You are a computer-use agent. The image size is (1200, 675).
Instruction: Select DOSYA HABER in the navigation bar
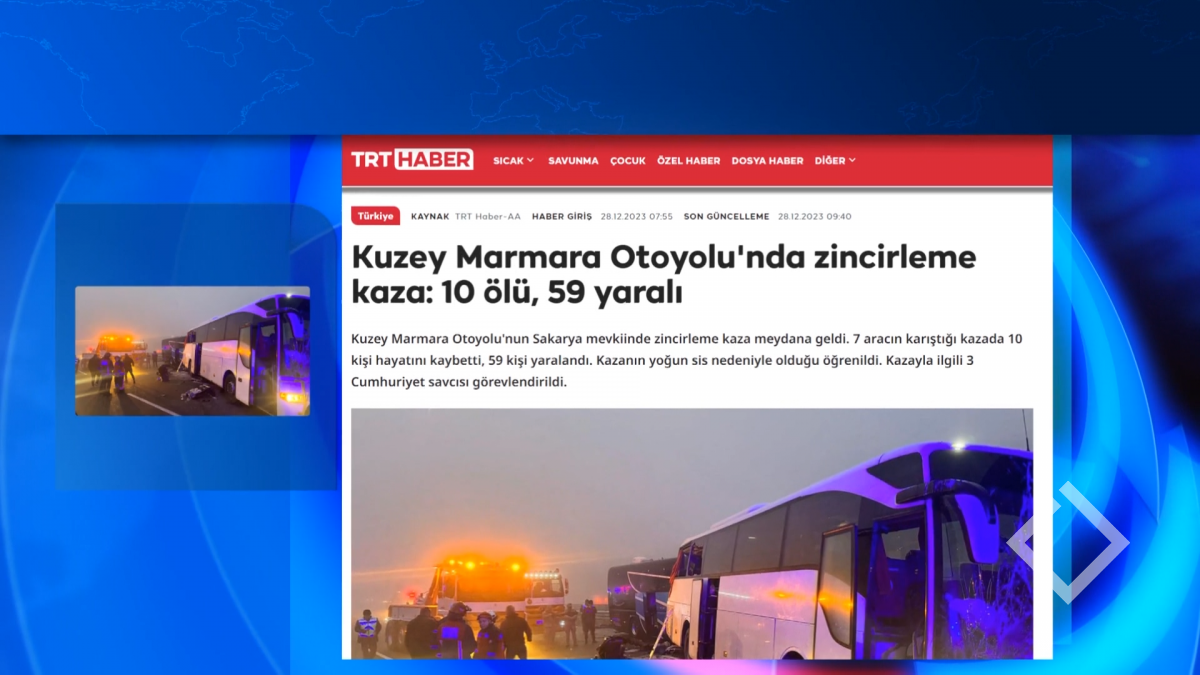click(x=767, y=161)
